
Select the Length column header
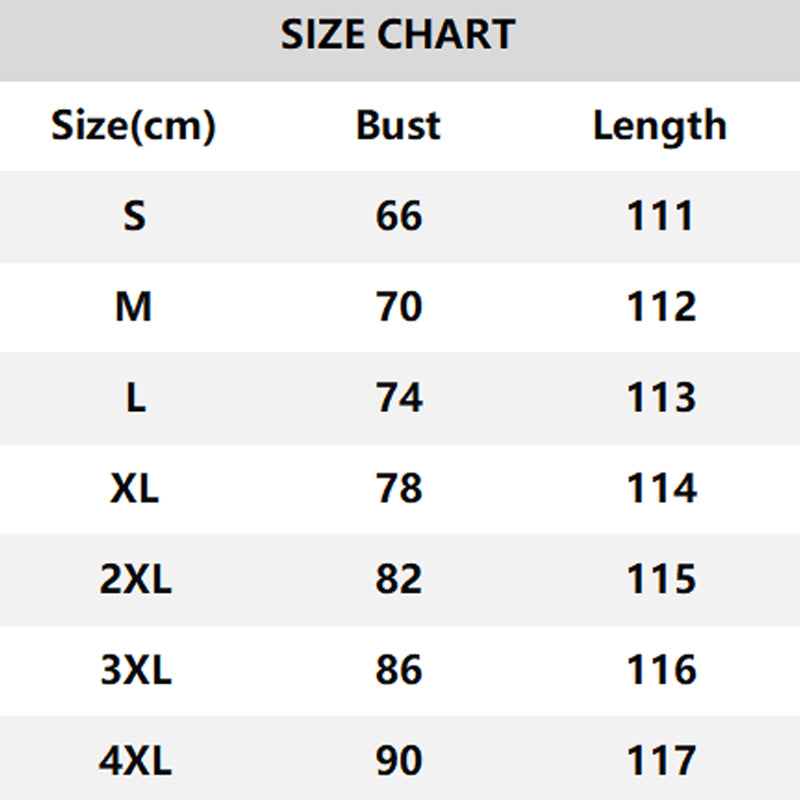click(x=659, y=126)
